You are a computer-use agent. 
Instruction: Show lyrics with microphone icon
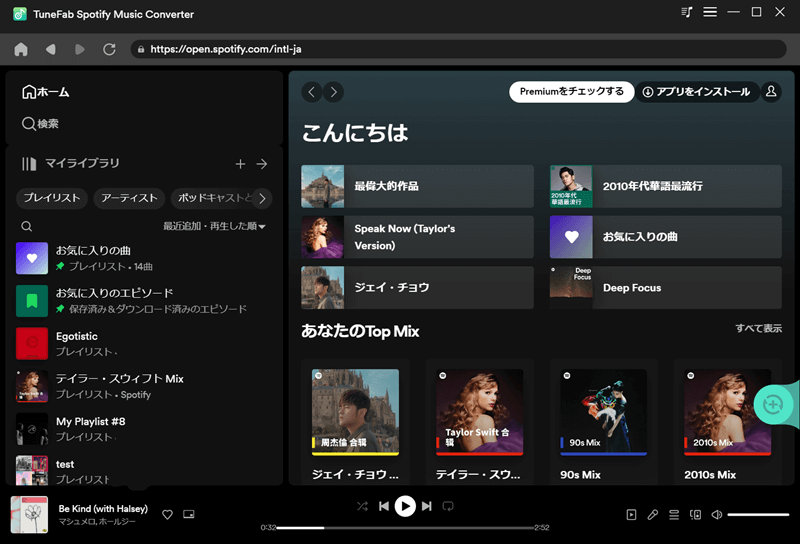tap(653, 515)
